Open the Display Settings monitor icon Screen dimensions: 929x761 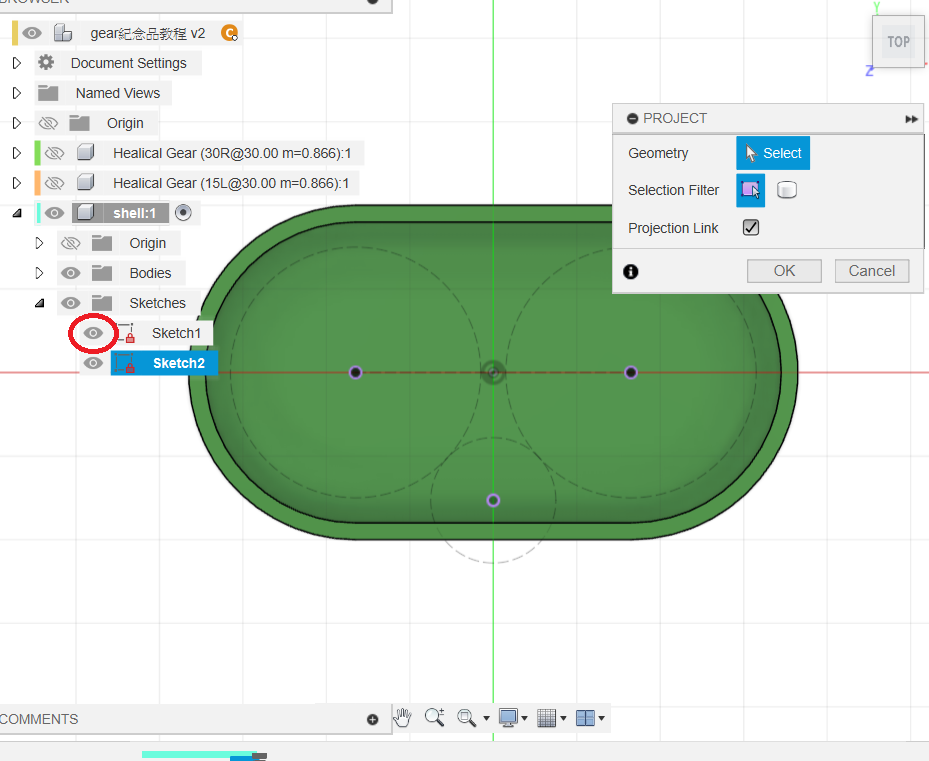click(x=509, y=718)
